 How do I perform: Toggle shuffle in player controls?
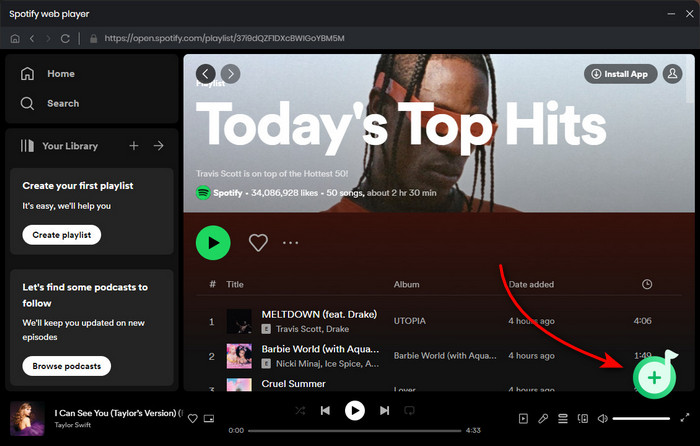coord(300,410)
